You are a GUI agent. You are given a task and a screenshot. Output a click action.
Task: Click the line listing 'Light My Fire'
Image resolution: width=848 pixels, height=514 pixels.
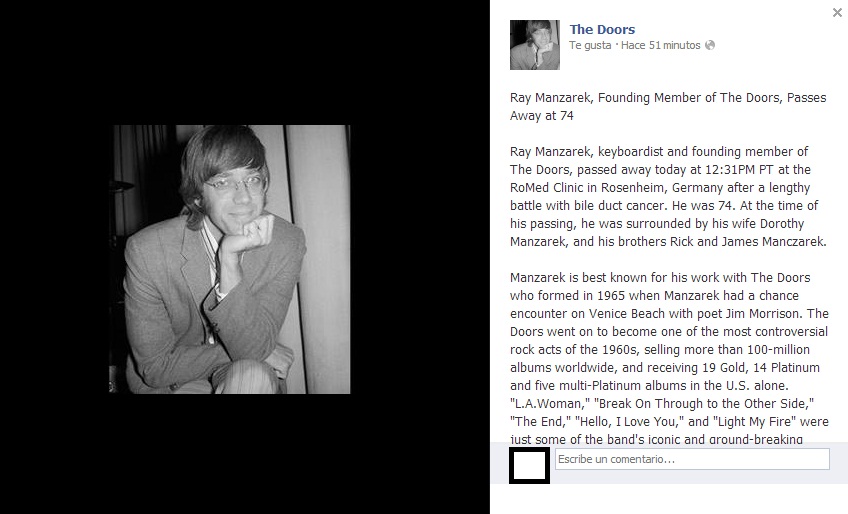coord(669,421)
